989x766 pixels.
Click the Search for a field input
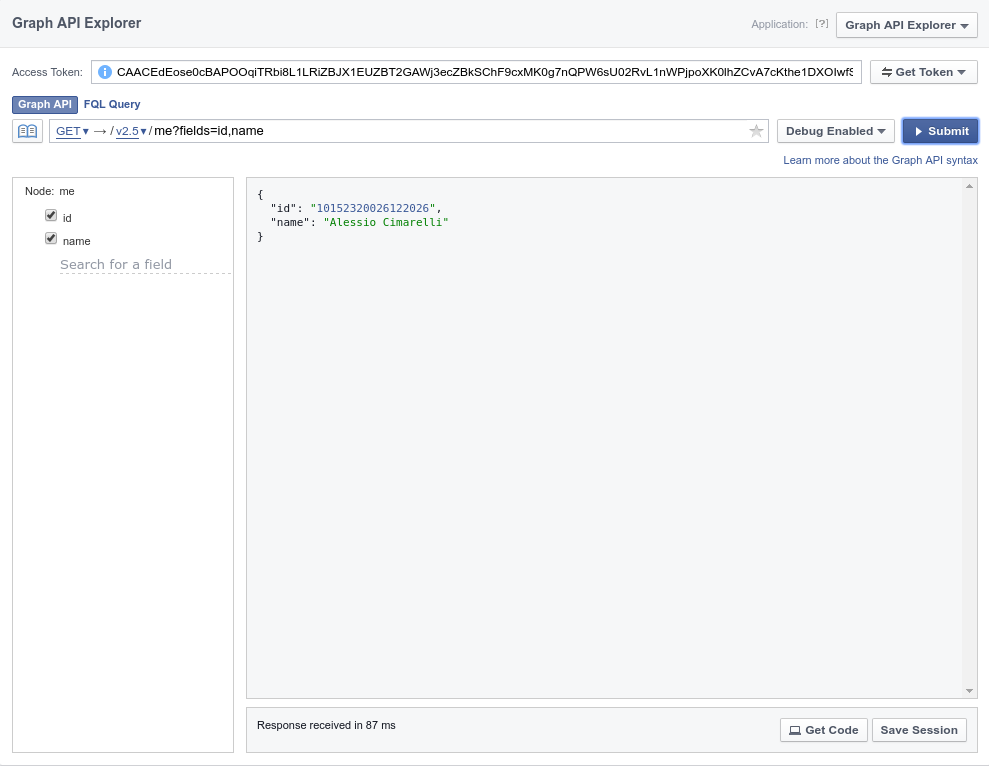145,265
